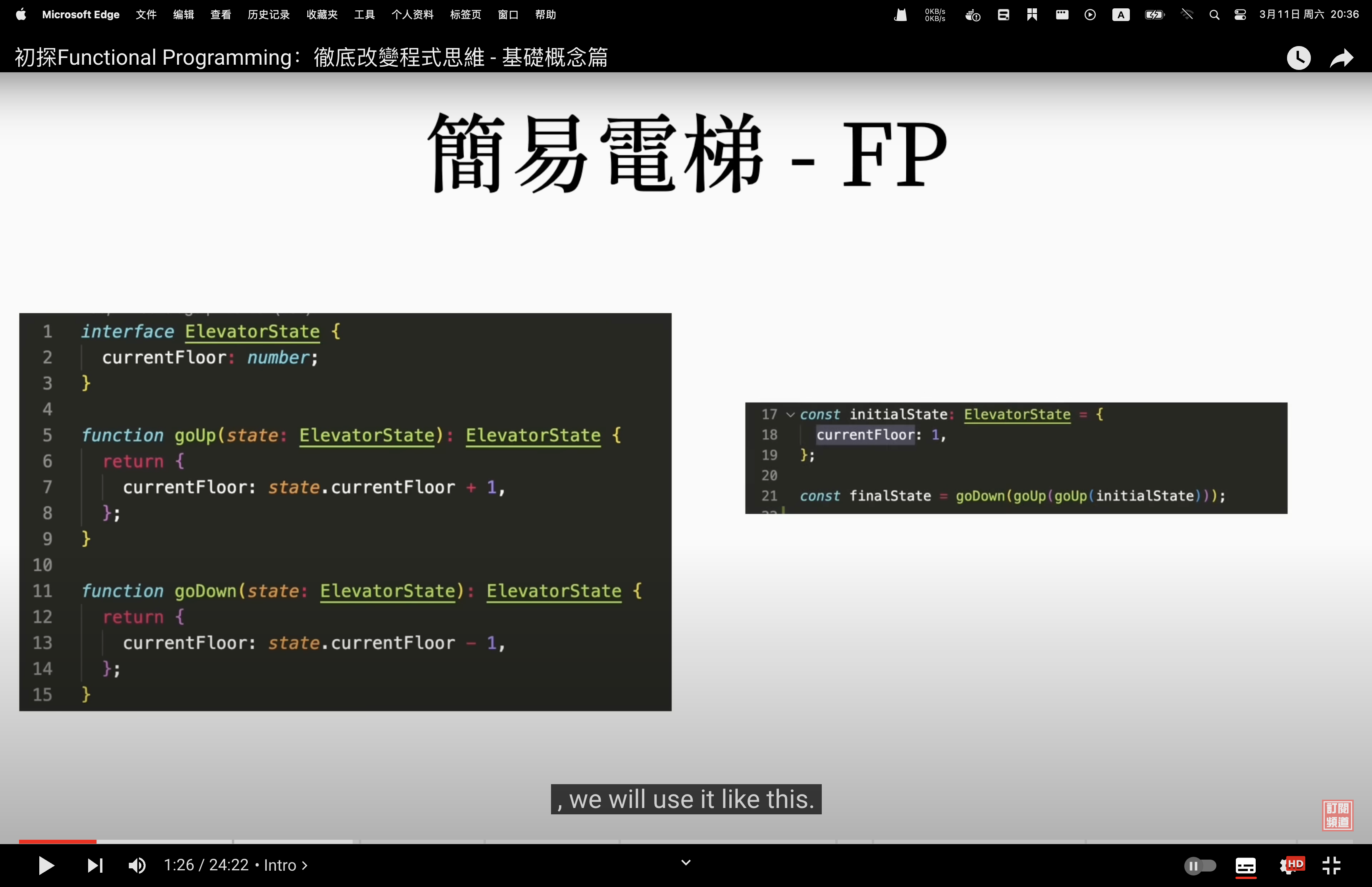Share this video

coord(1341,58)
